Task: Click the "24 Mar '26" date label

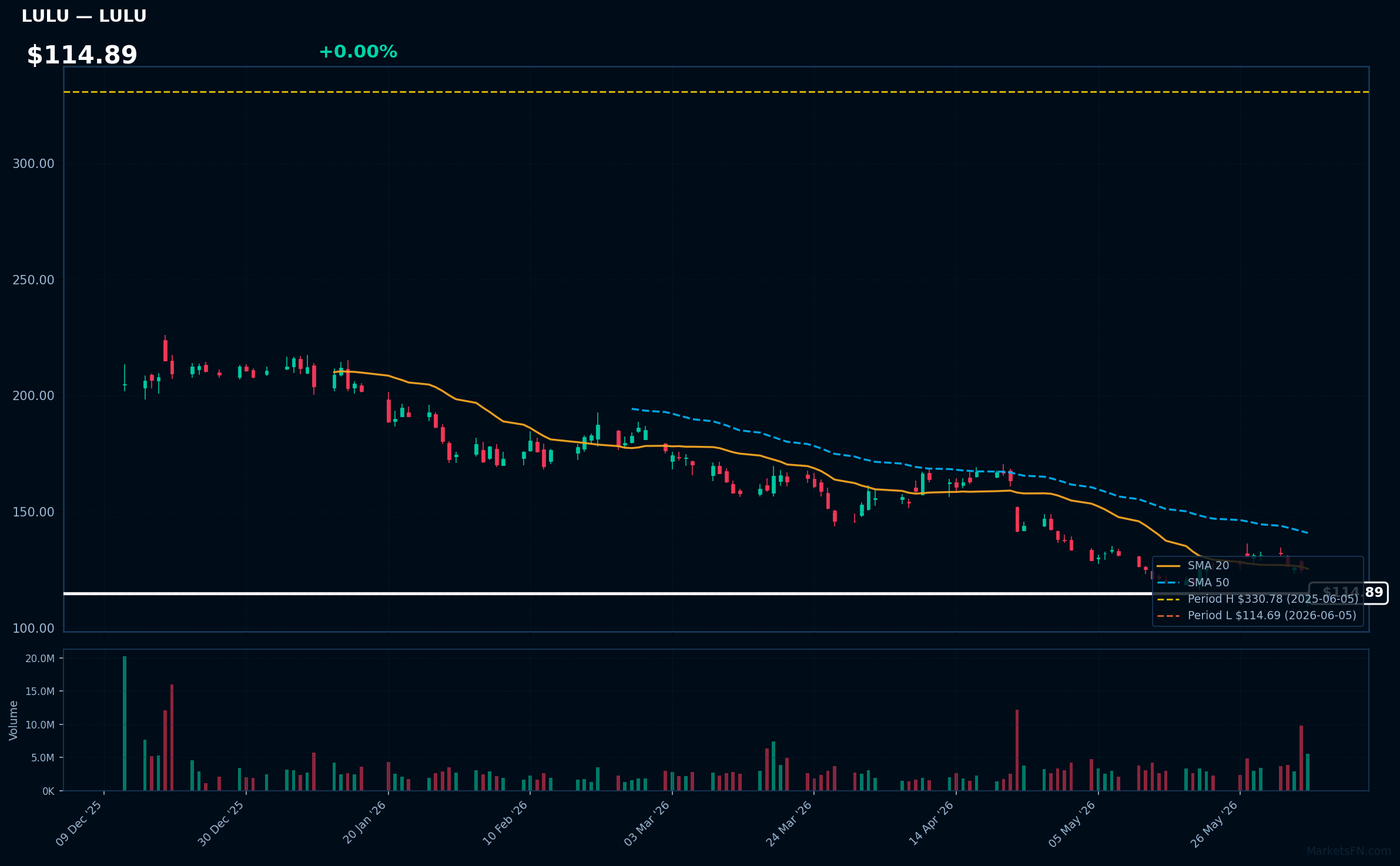Action: point(789,823)
